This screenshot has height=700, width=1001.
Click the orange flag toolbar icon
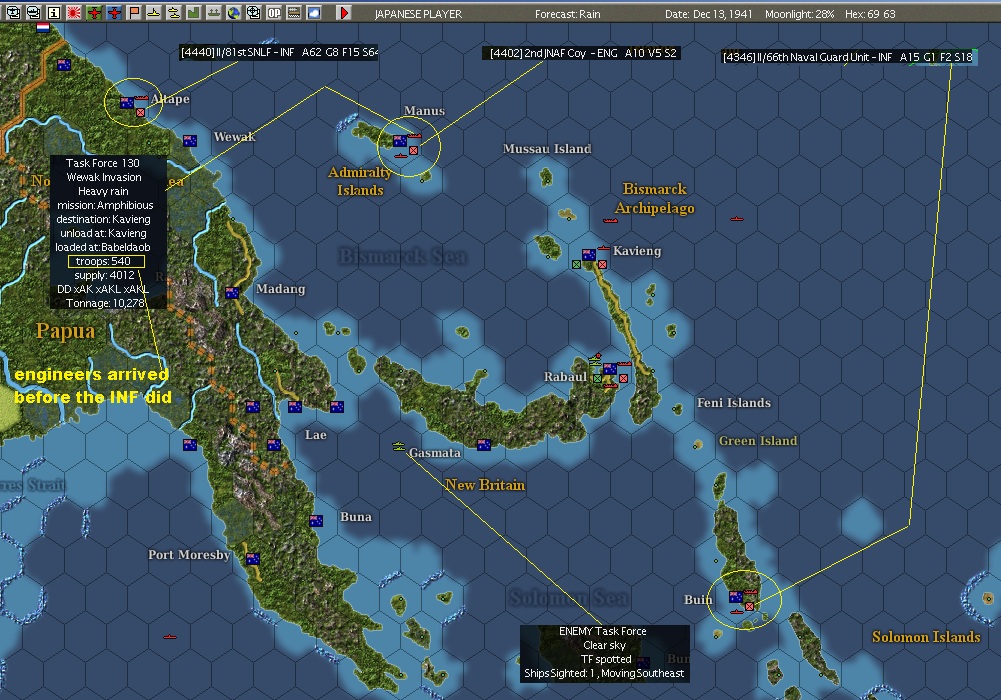click(134, 12)
